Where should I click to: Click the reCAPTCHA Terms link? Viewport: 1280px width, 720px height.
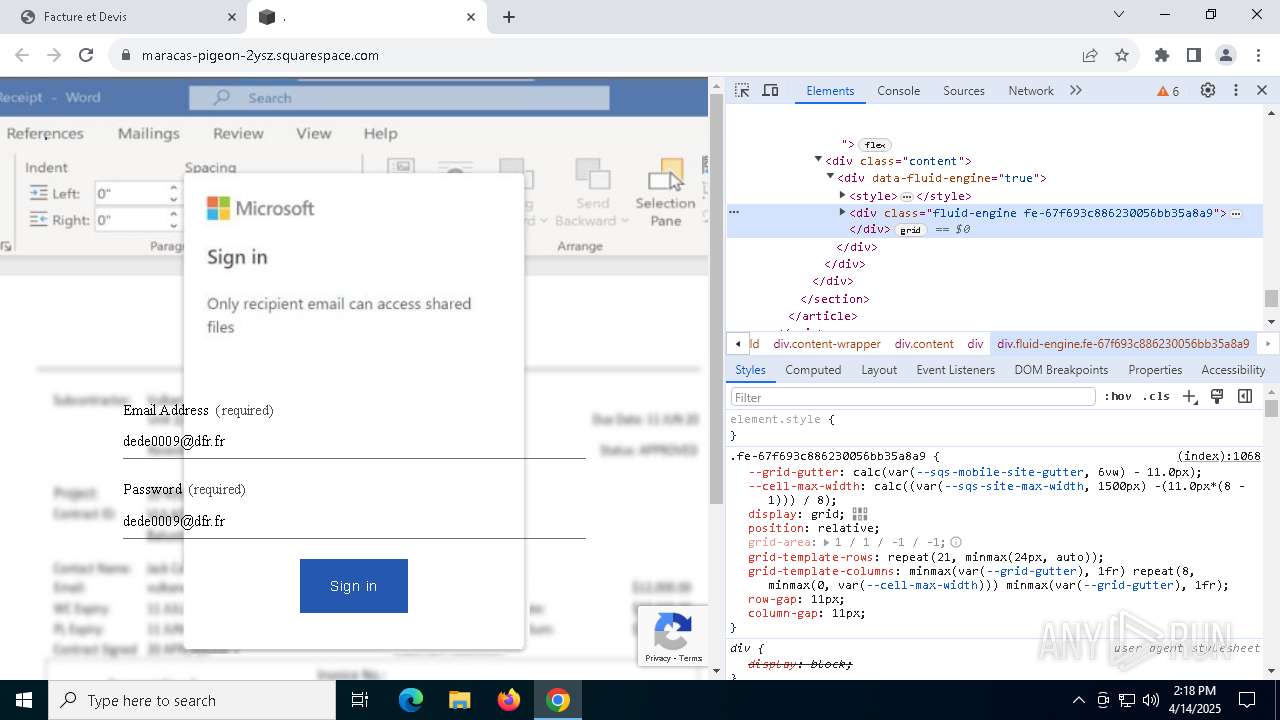pyautogui.click(x=691, y=658)
